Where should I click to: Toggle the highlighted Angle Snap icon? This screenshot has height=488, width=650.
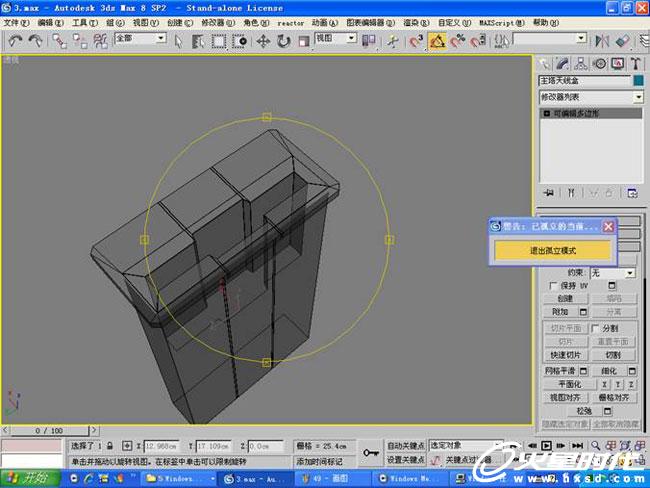[x=437, y=41]
